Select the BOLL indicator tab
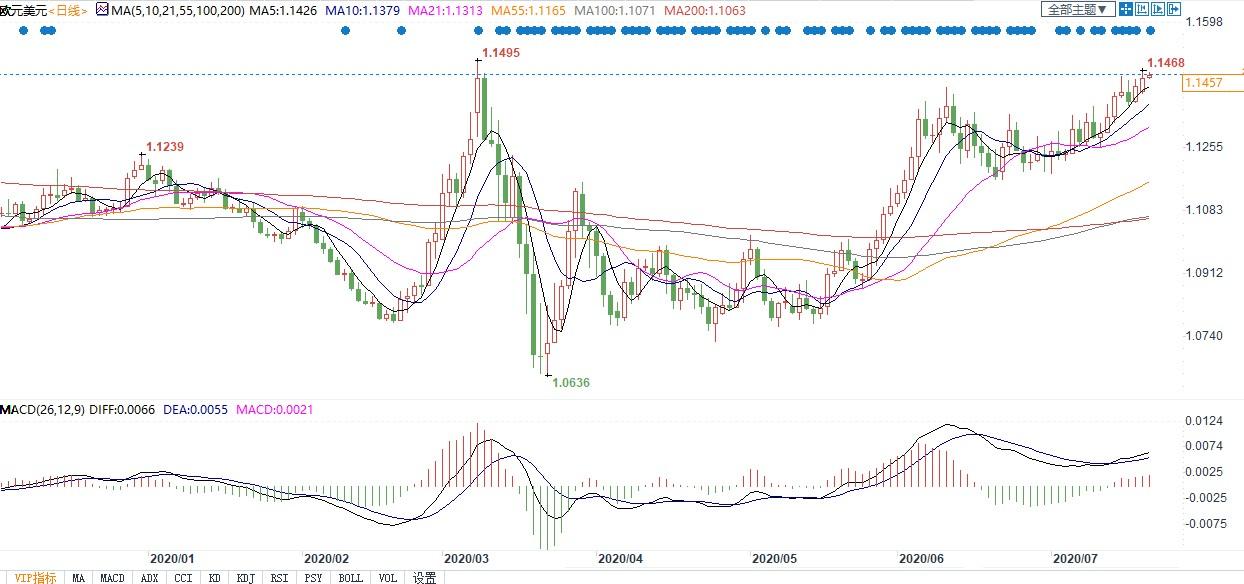Viewport: 1244px width, 584px height. 350,577
